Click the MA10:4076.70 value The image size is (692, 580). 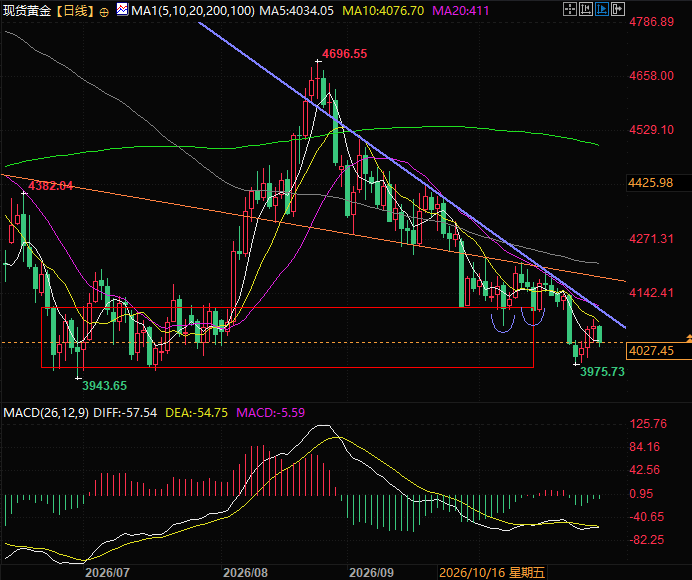[383, 11]
